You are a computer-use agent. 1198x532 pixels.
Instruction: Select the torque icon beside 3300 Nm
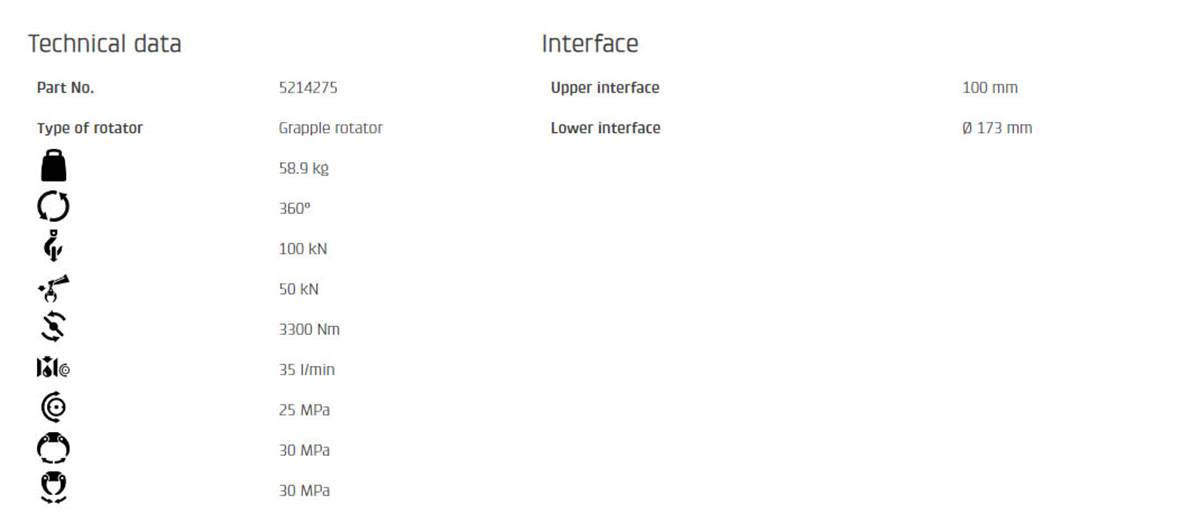click(x=53, y=328)
